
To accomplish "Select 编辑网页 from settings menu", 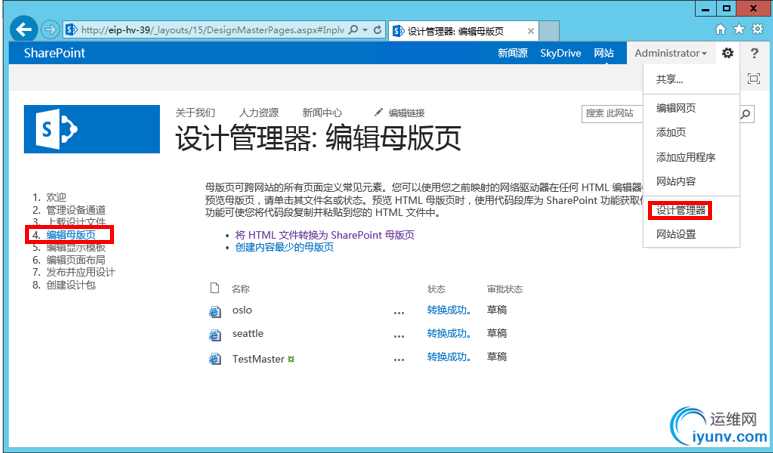I will click(x=676, y=108).
